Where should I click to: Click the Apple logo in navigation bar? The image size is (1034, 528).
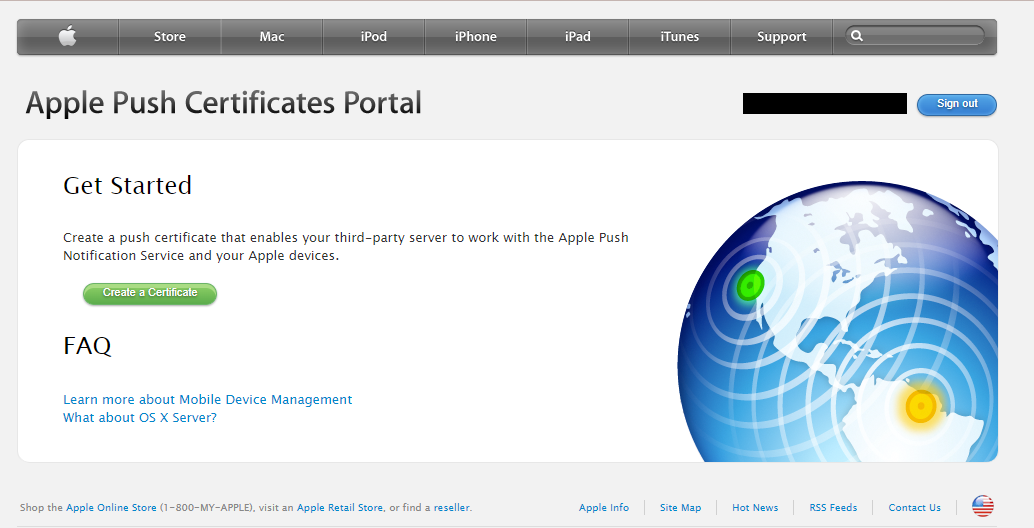67,36
